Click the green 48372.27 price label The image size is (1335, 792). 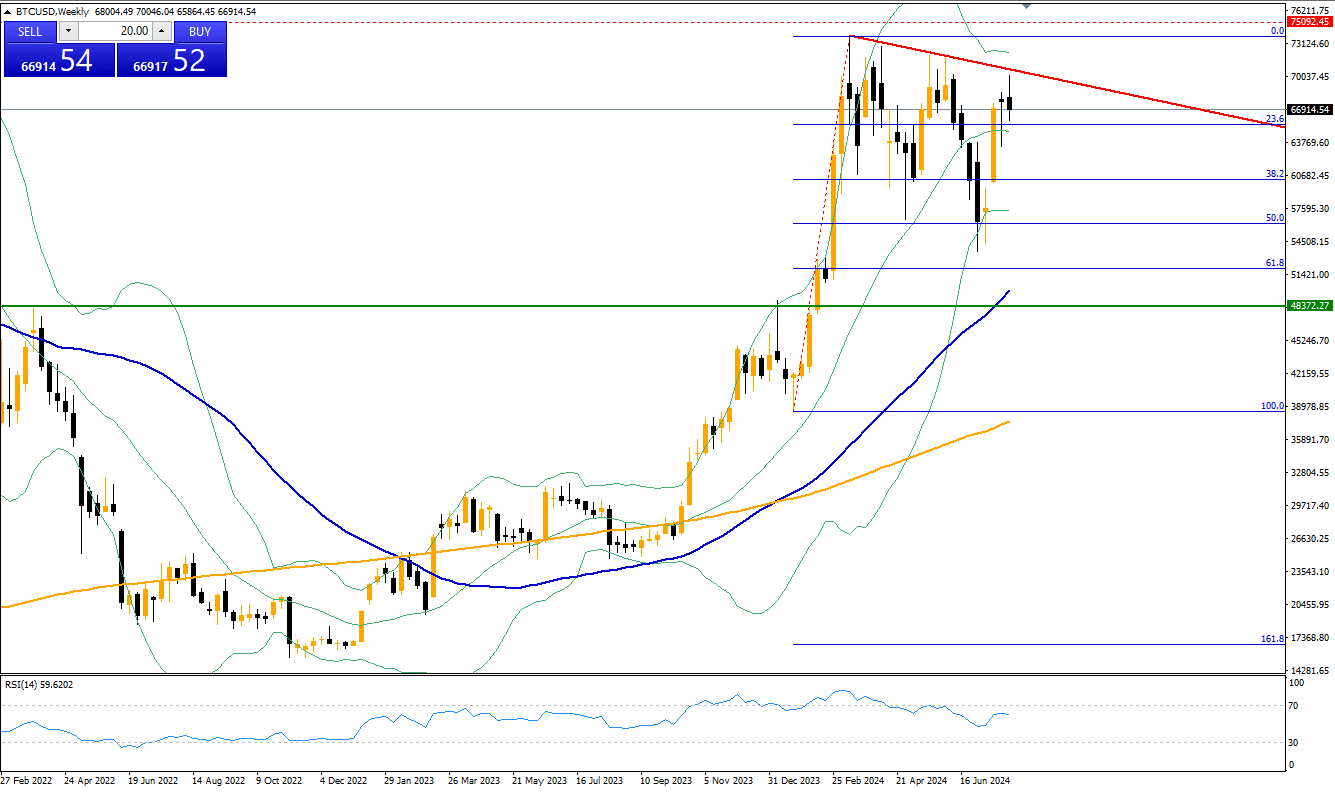(x=1309, y=305)
